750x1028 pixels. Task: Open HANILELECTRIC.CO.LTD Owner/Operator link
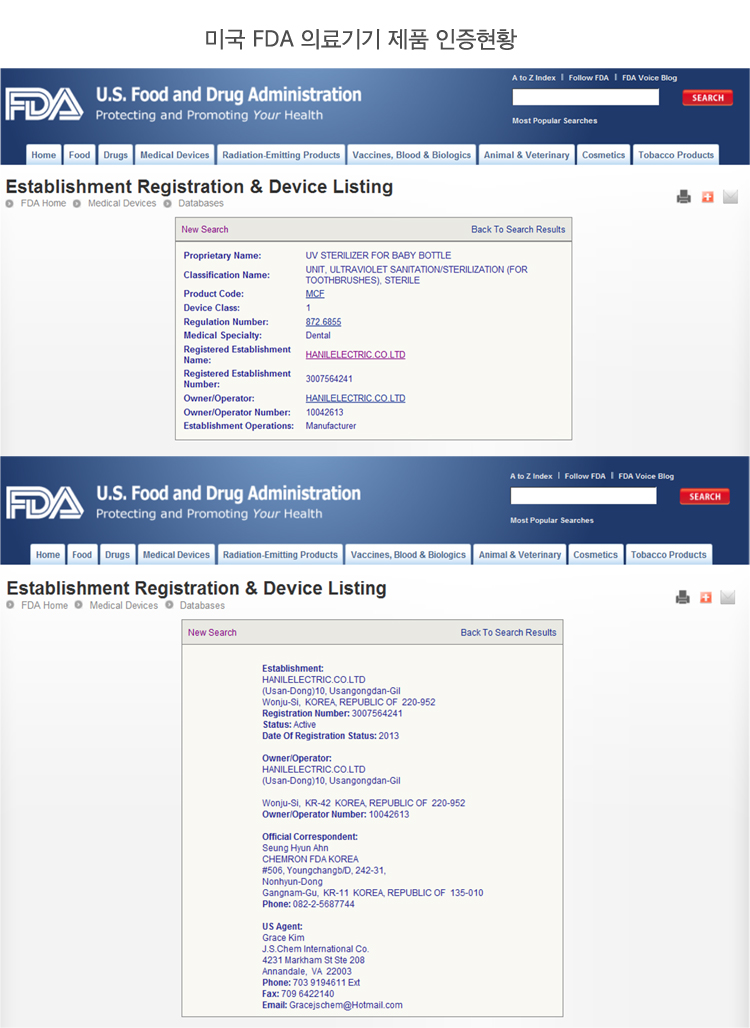(355, 398)
